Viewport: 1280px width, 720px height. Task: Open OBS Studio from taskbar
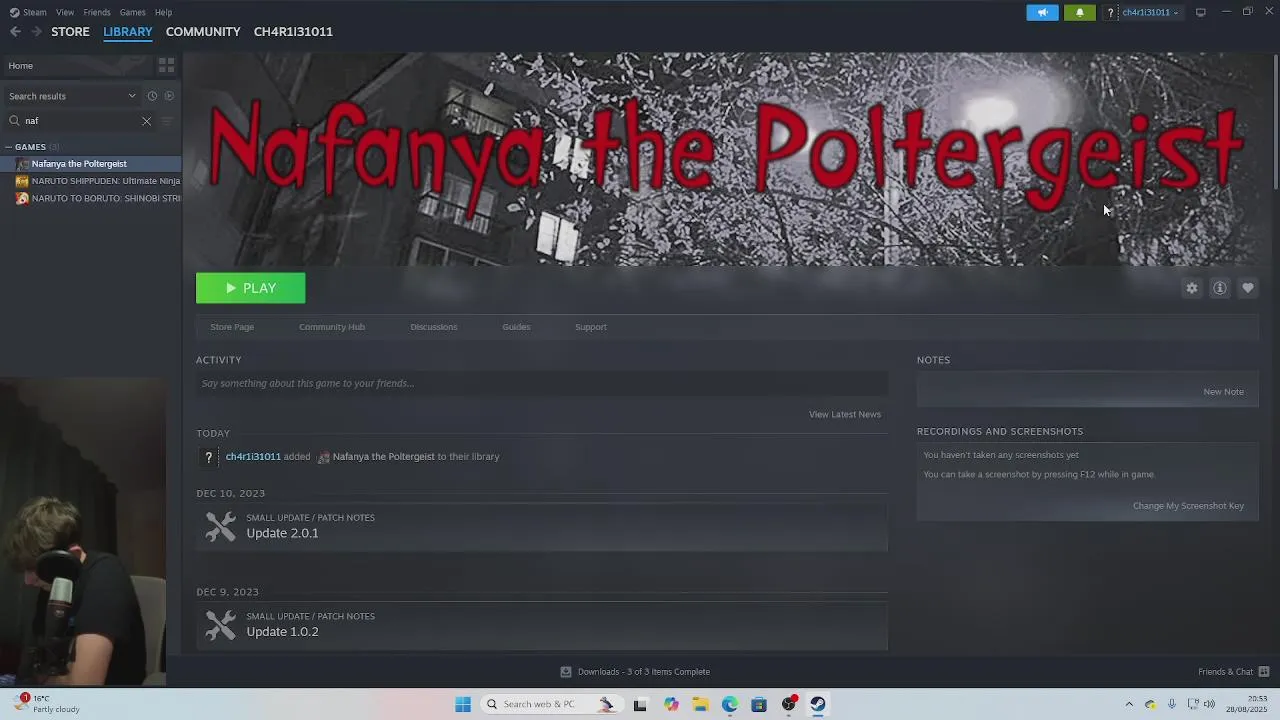789,704
